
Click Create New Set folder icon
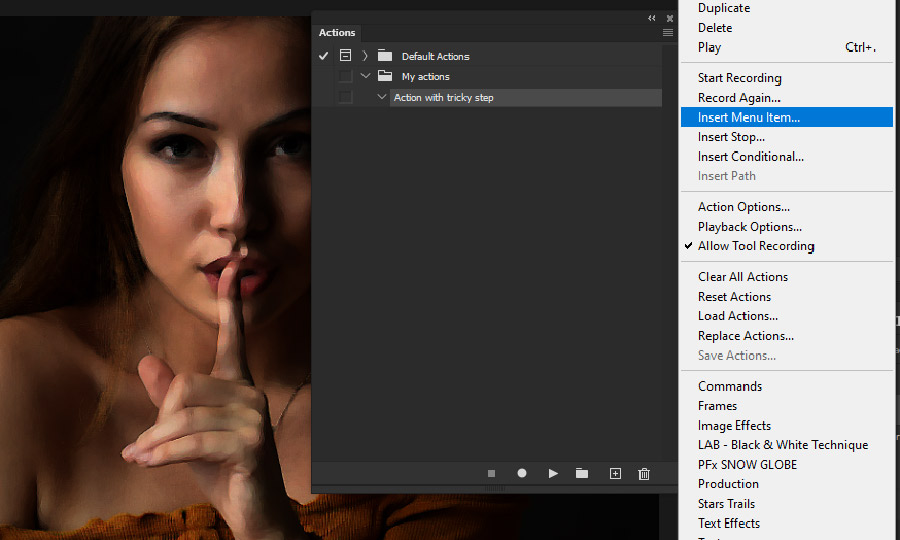coord(582,474)
